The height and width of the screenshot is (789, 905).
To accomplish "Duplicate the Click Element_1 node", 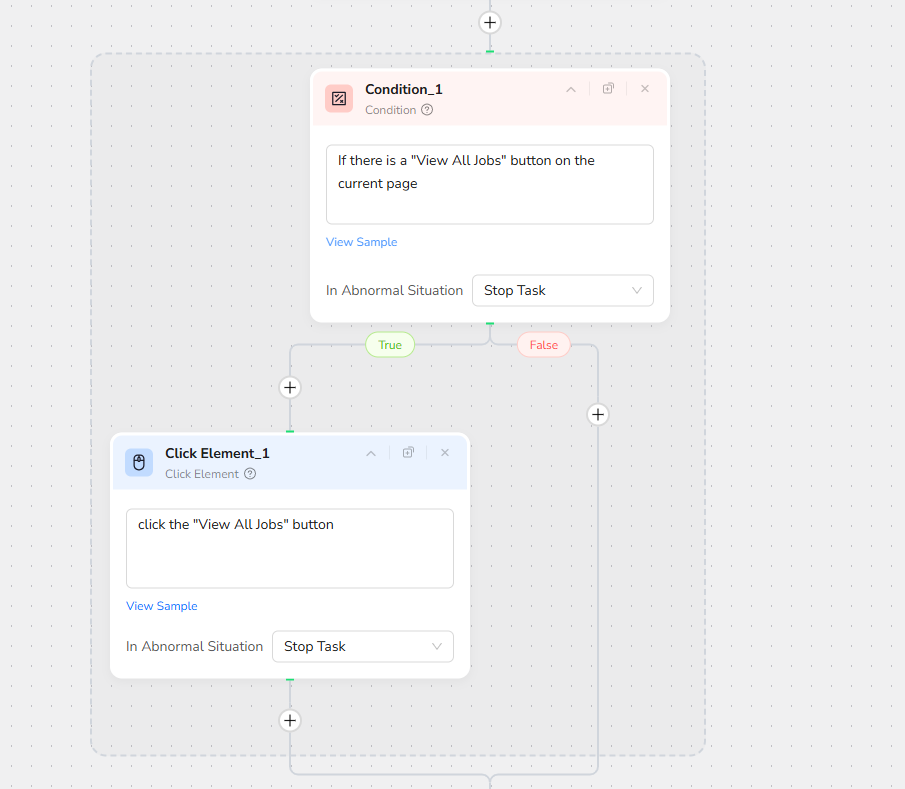I will 408,453.
